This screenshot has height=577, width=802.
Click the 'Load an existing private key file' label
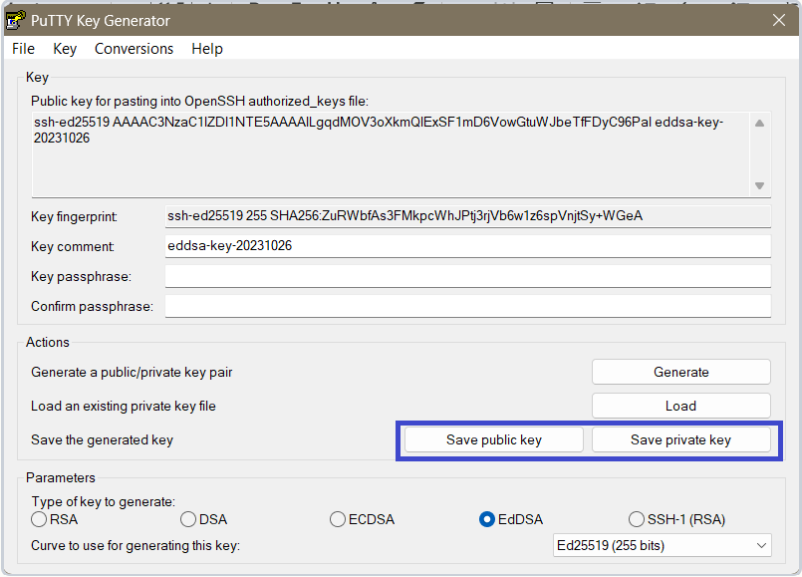[x=123, y=406]
